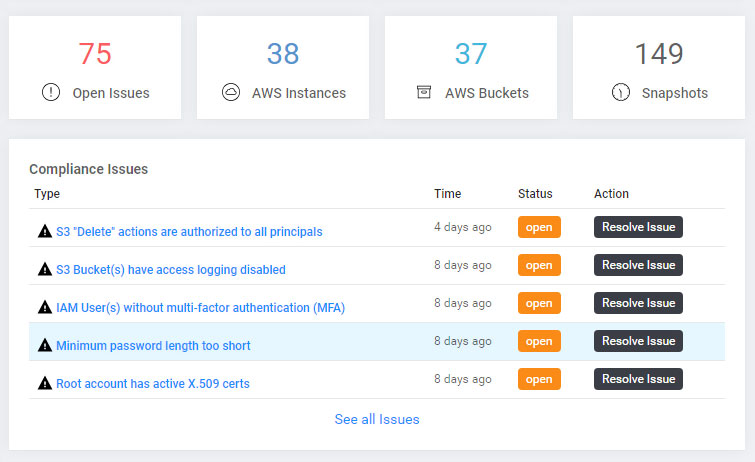755x462 pixels.
Task: Click open status badge on IAM User(s) row
Action: click(539, 303)
